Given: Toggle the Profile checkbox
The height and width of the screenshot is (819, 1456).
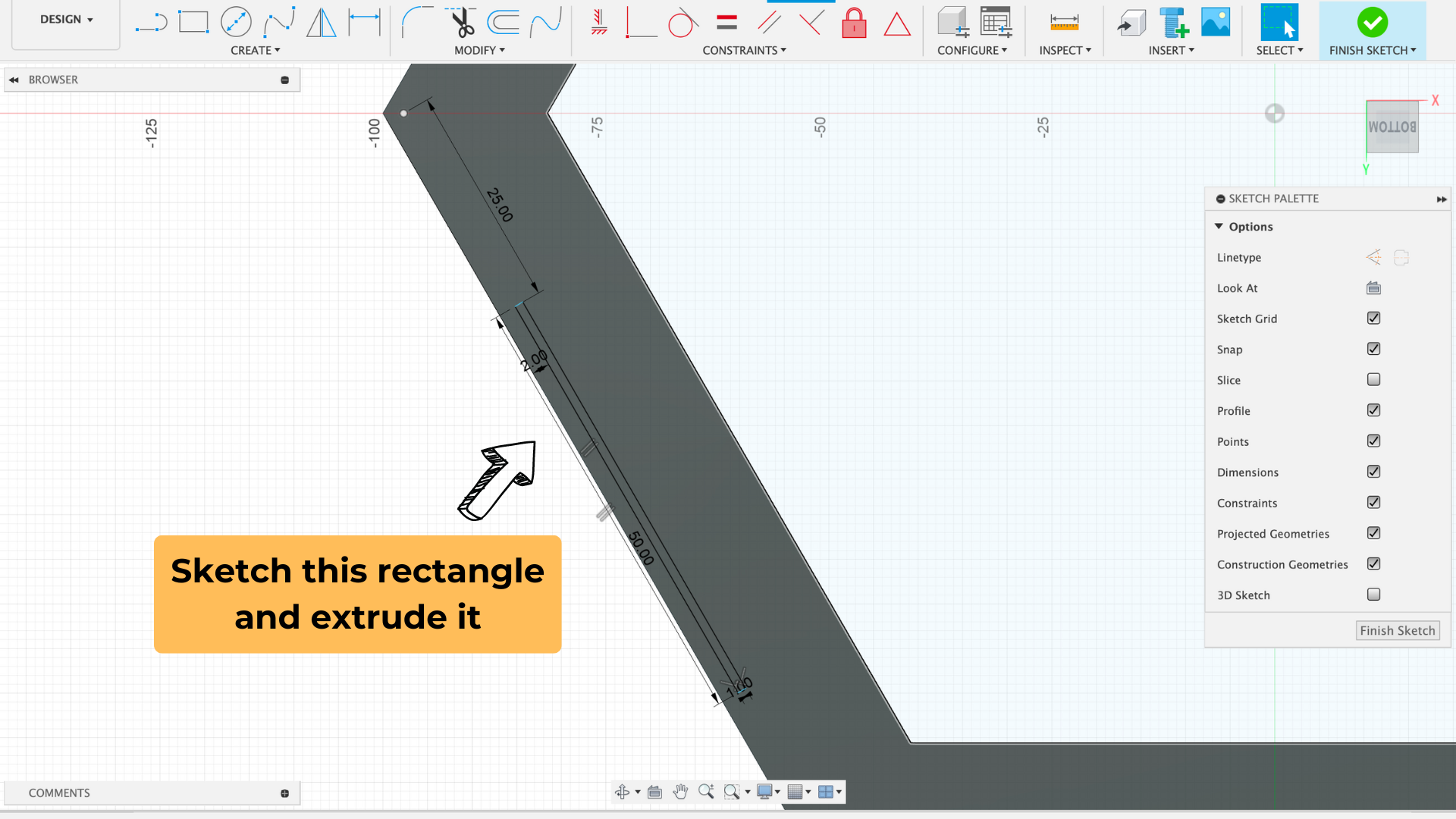Looking at the screenshot, I should click(x=1373, y=410).
